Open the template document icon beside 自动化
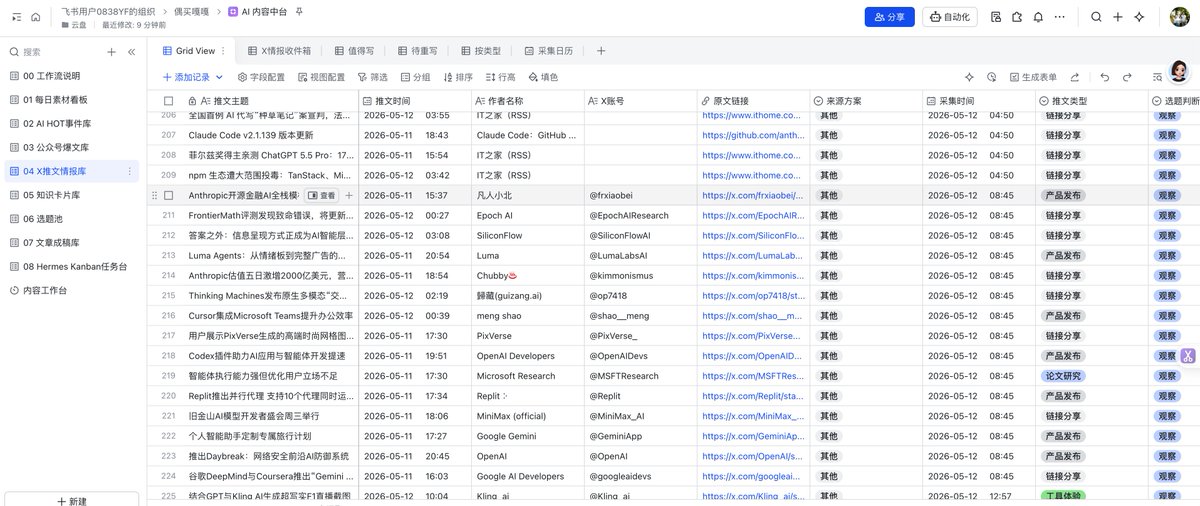 click(996, 17)
